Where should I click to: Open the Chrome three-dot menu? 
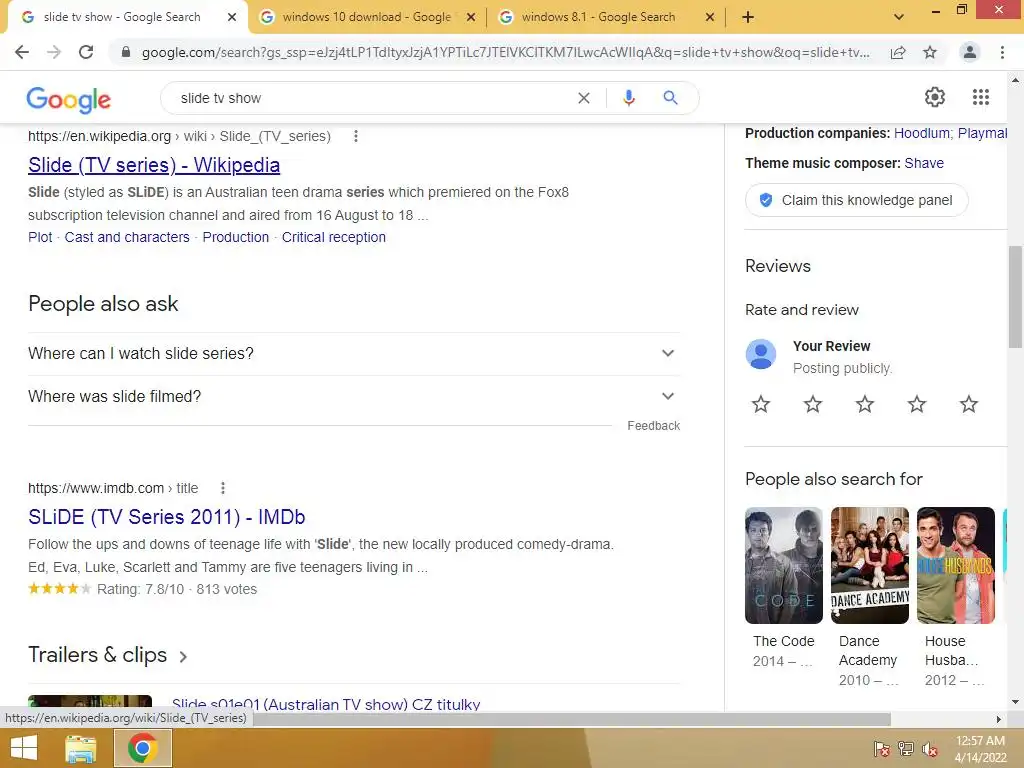[1002, 52]
